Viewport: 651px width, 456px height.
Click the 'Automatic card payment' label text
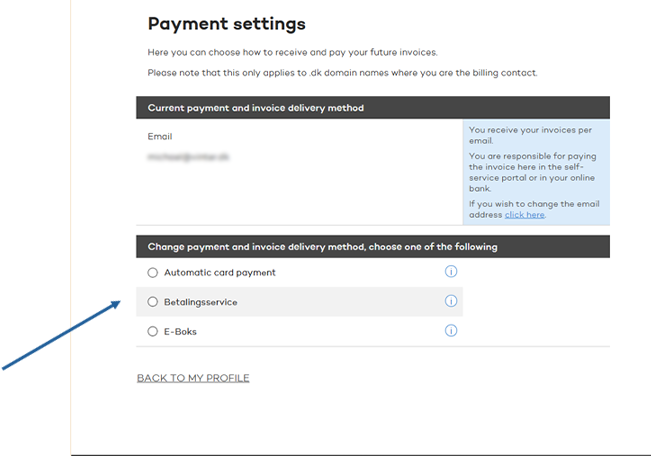pos(220,272)
